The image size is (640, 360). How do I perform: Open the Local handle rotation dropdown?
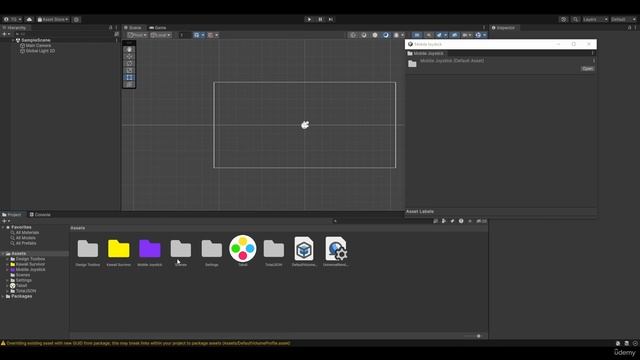point(160,35)
